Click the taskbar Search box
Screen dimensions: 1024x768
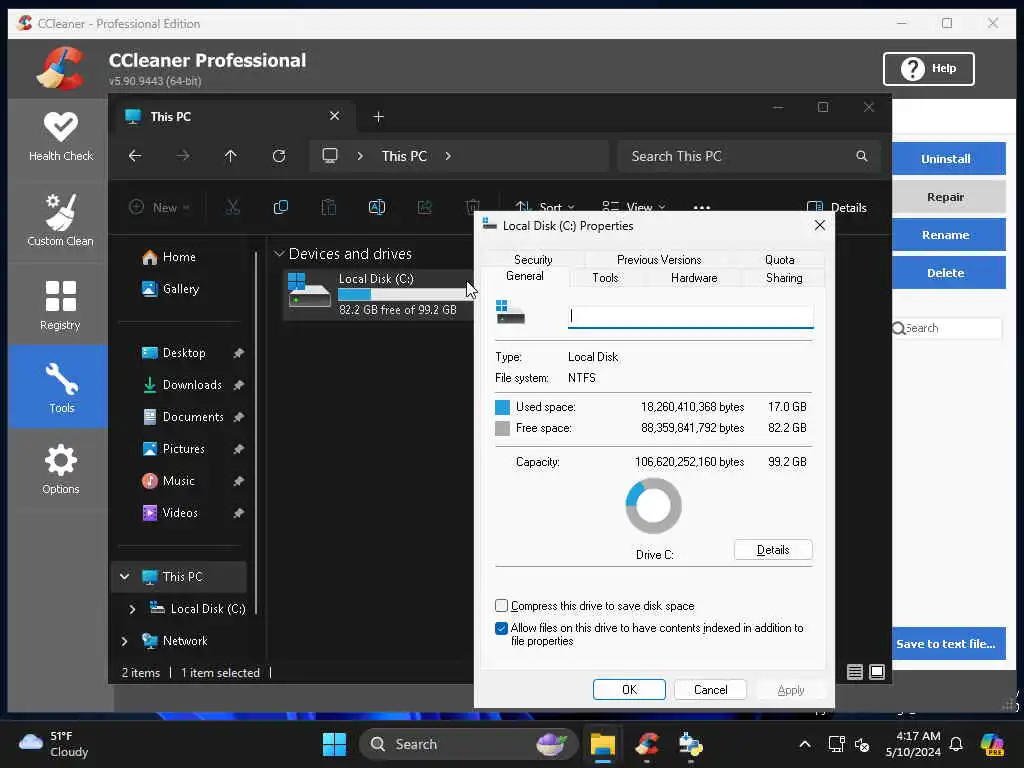click(468, 744)
